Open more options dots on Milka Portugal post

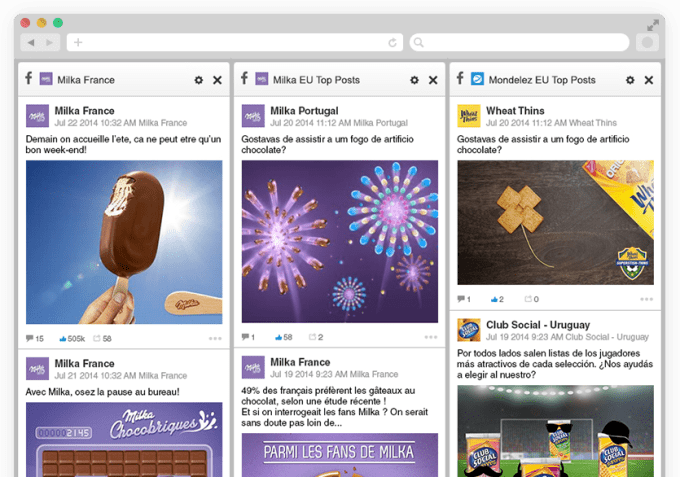pos(431,337)
